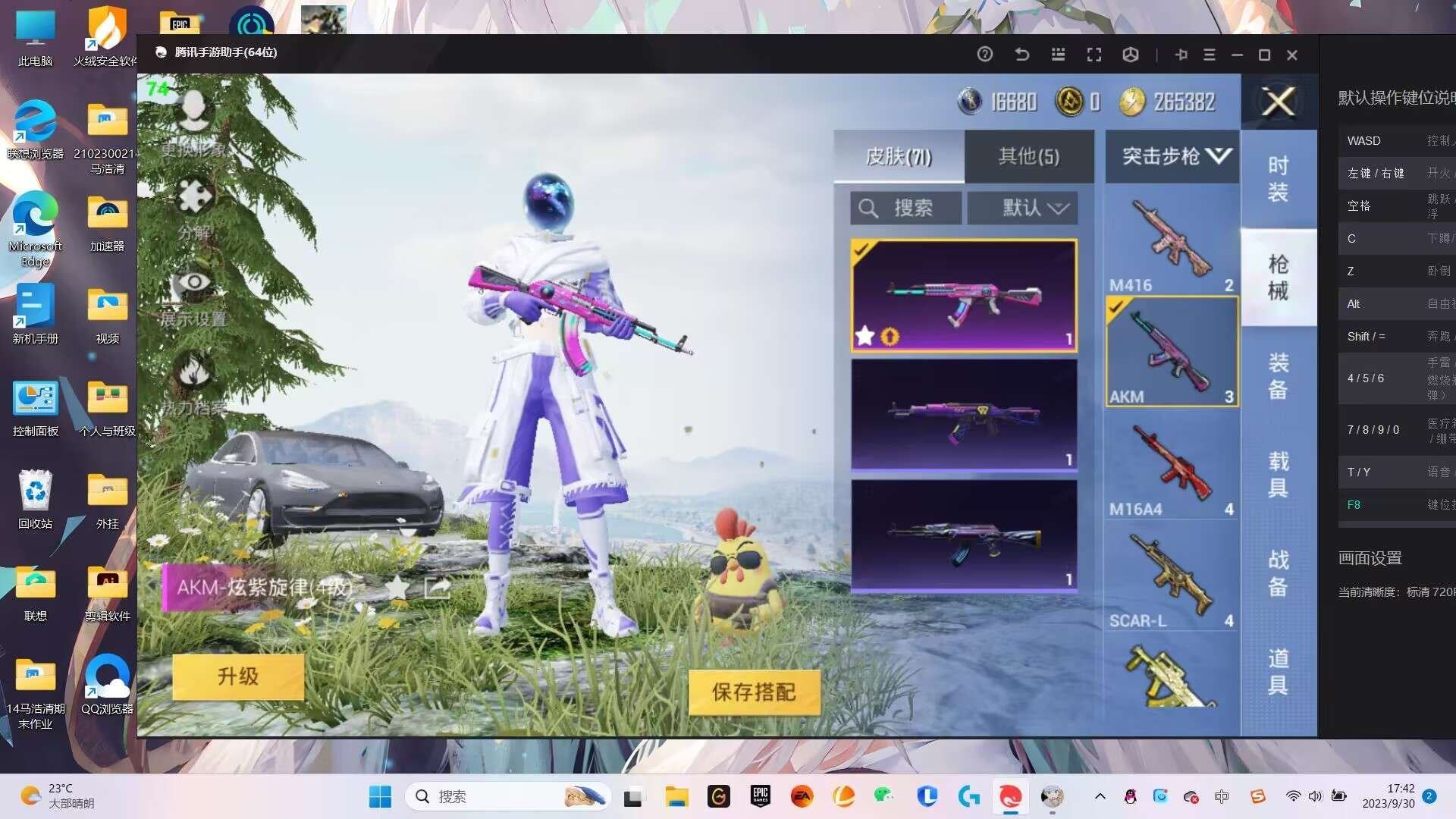The width and height of the screenshot is (1456, 819).
Task: Expand the 突击步枪 weapon type dropdown
Action: [1172, 156]
